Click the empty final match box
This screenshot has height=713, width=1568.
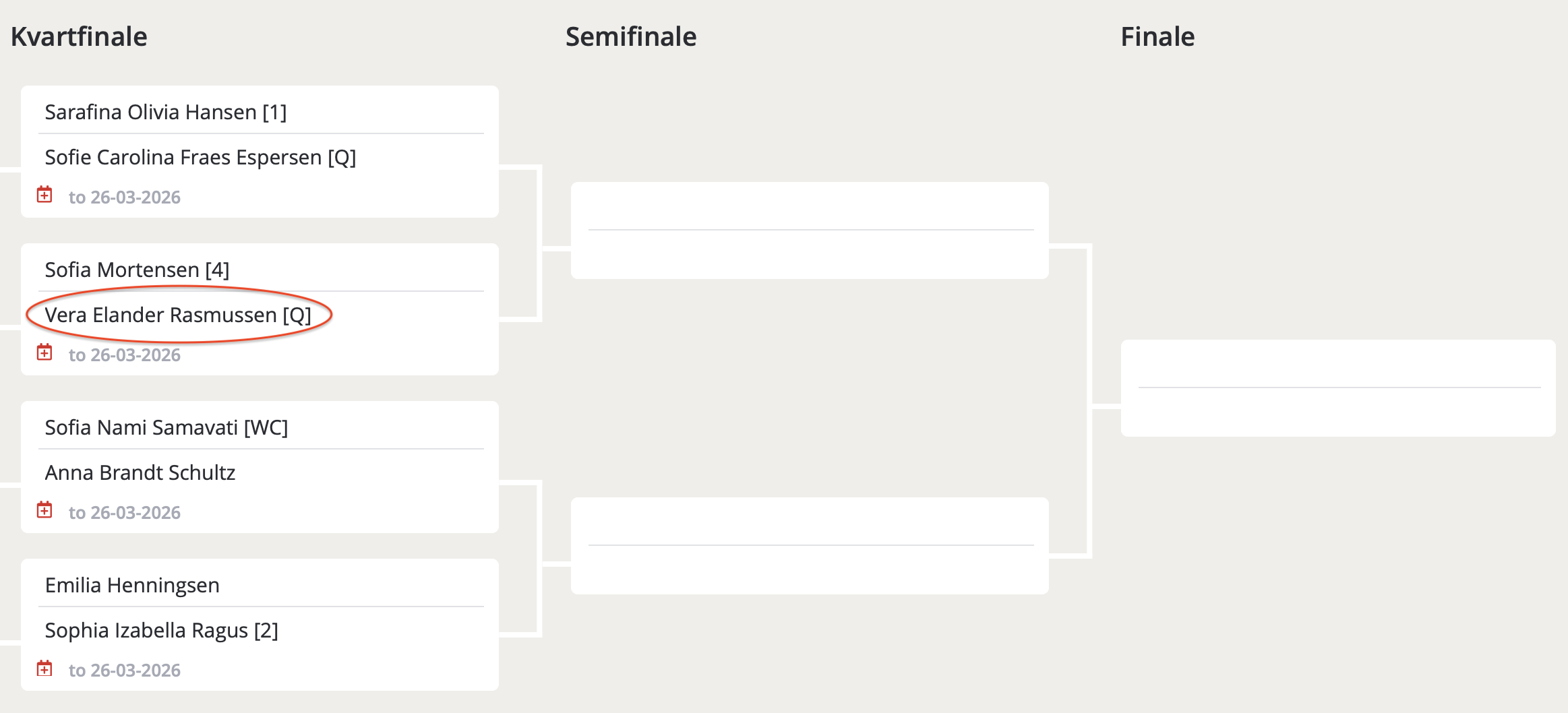pyautogui.click(x=1337, y=388)
